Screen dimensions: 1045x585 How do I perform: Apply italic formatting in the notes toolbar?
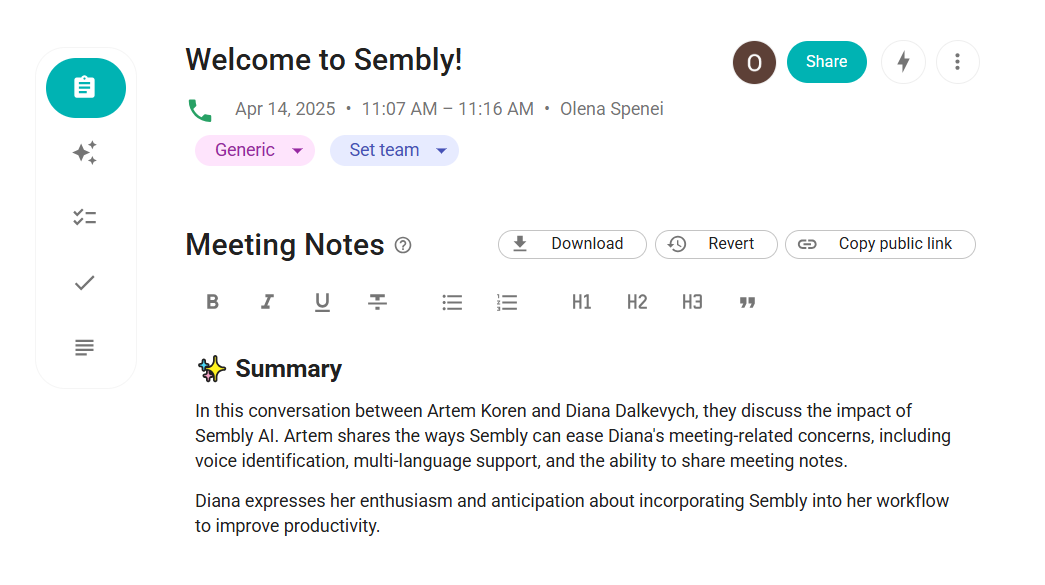267,302
